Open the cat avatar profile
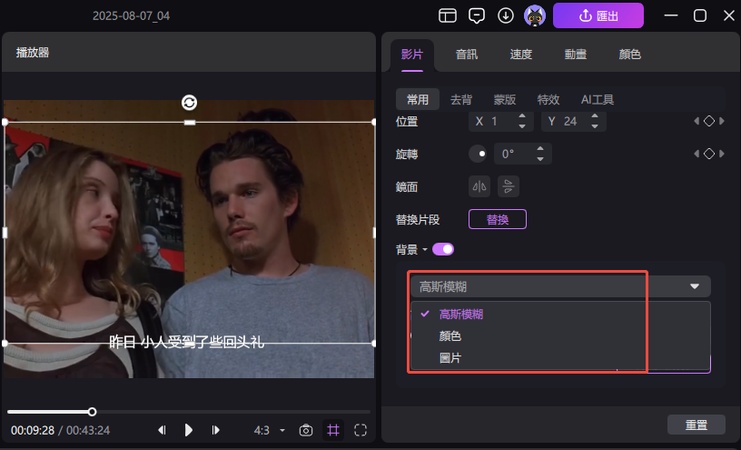Viewport: 741px width, 450px height. tap(535, 16)
